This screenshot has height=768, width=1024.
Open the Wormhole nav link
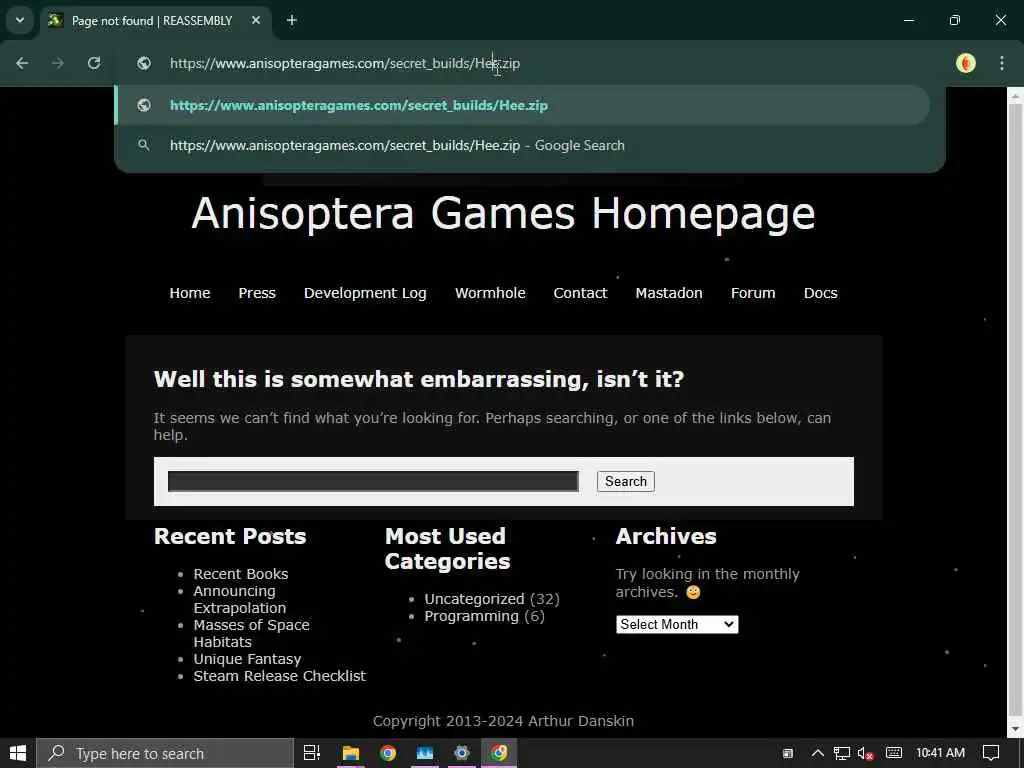coord(490,293)
